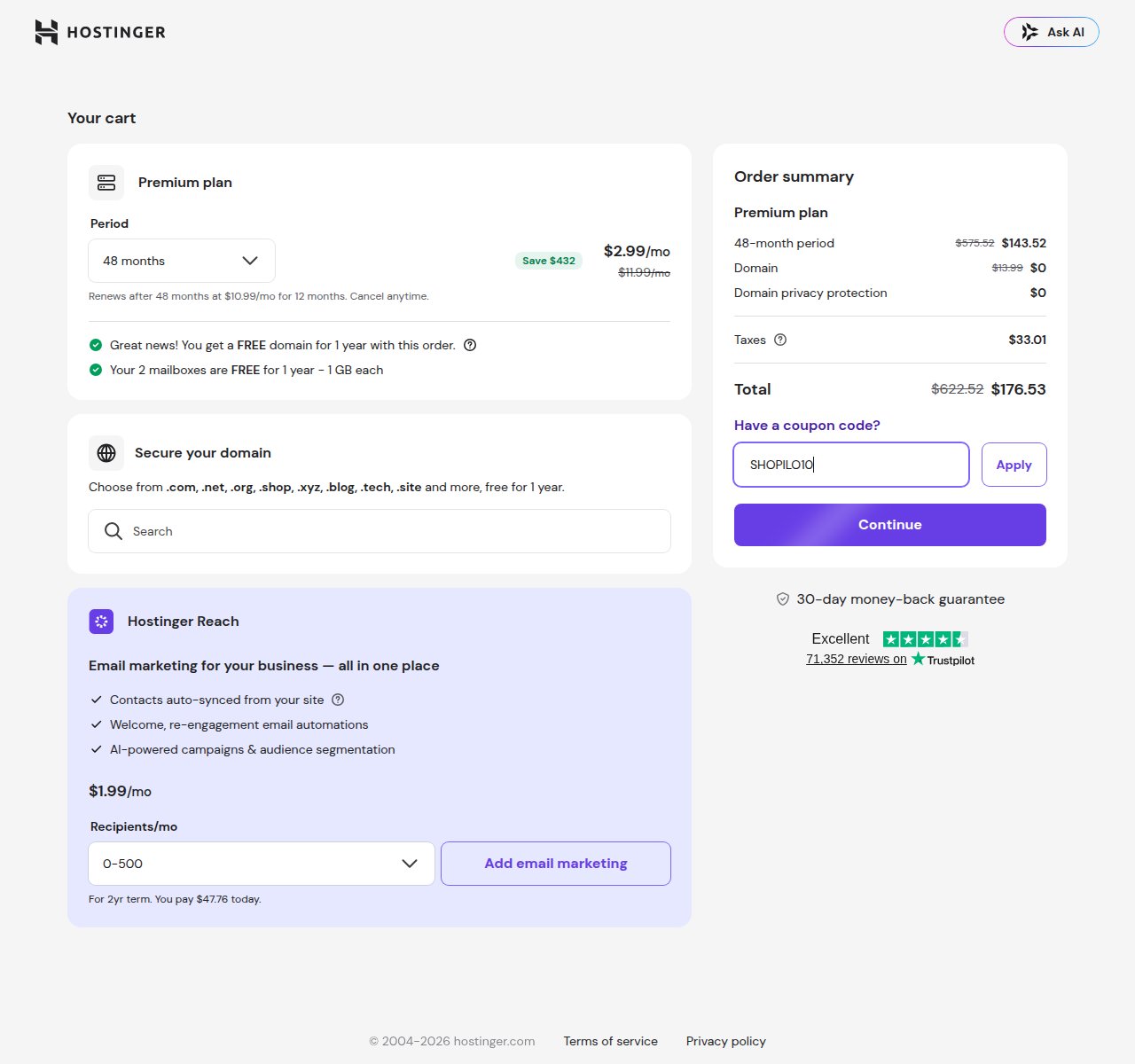Open the Recipients/mo 0-500 dropdown

point(262,864)
